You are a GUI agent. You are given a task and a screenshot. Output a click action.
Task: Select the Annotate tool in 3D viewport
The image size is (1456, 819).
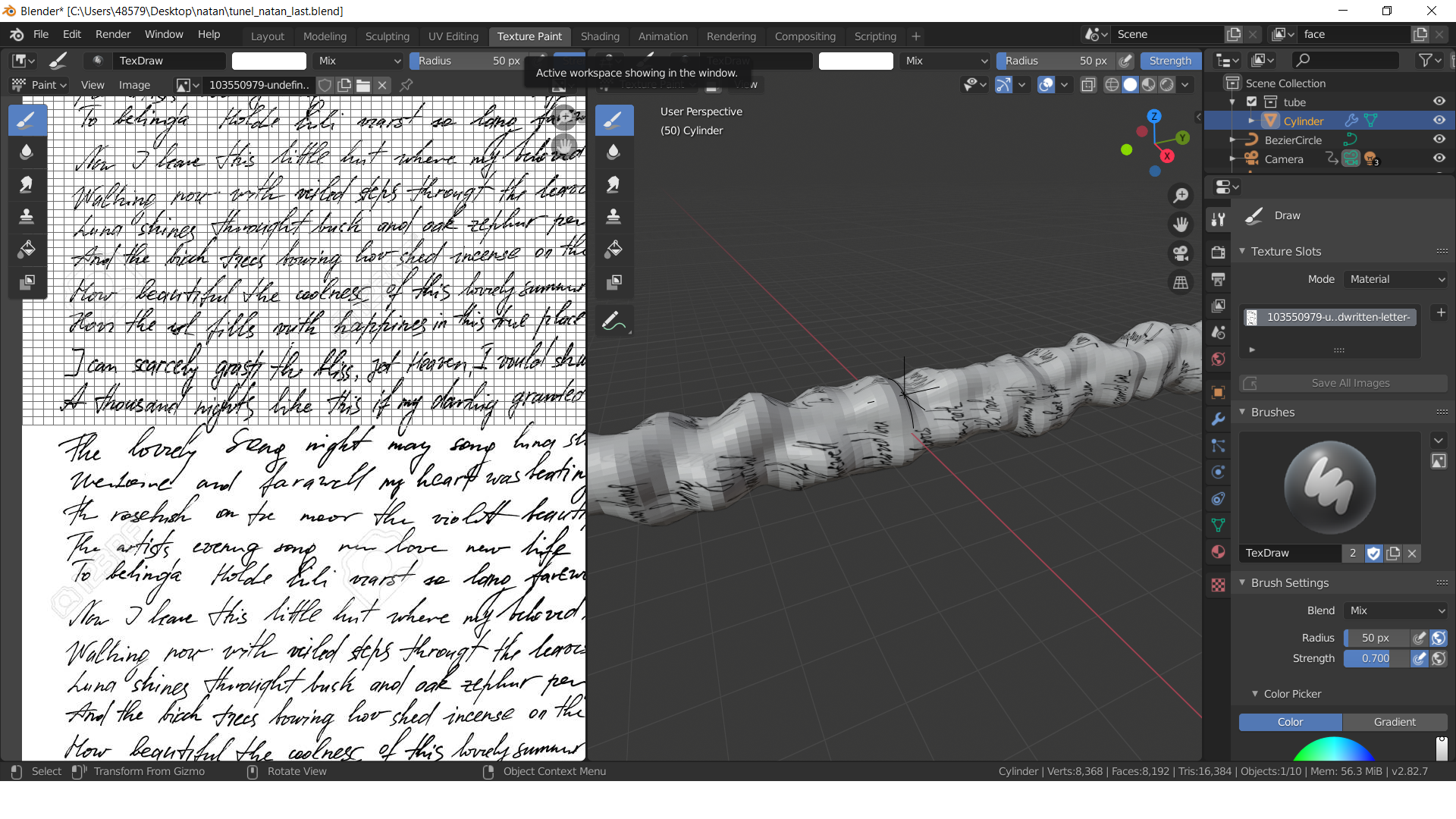point(613,322)
